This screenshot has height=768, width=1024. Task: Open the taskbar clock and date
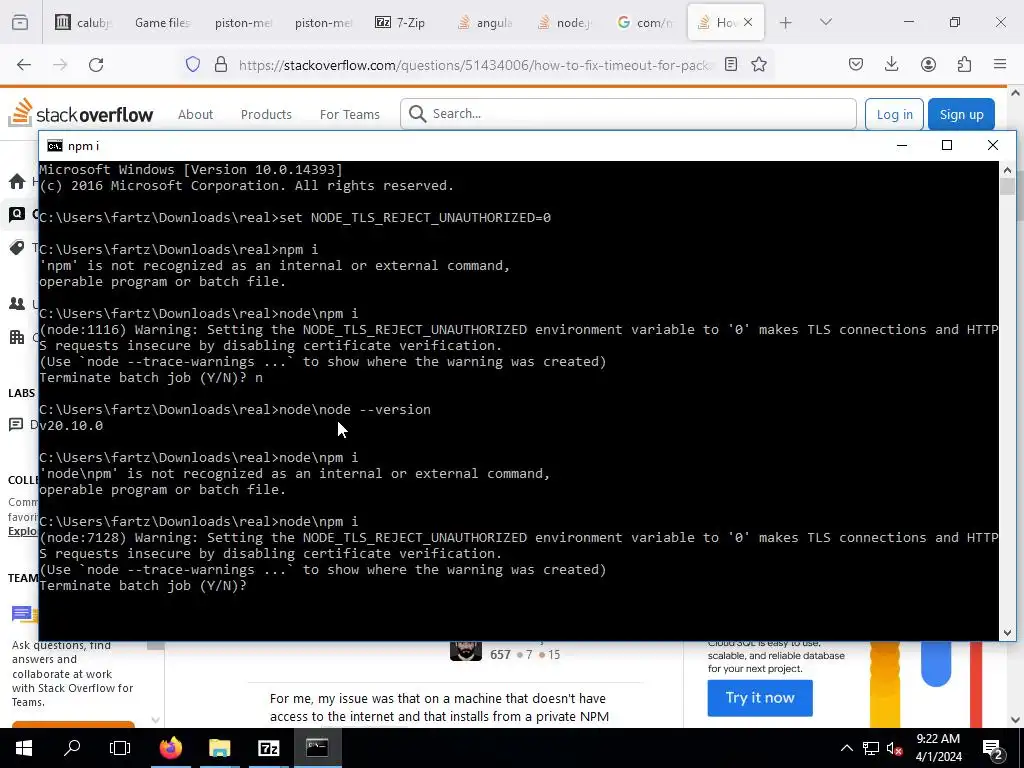(938, 748)
